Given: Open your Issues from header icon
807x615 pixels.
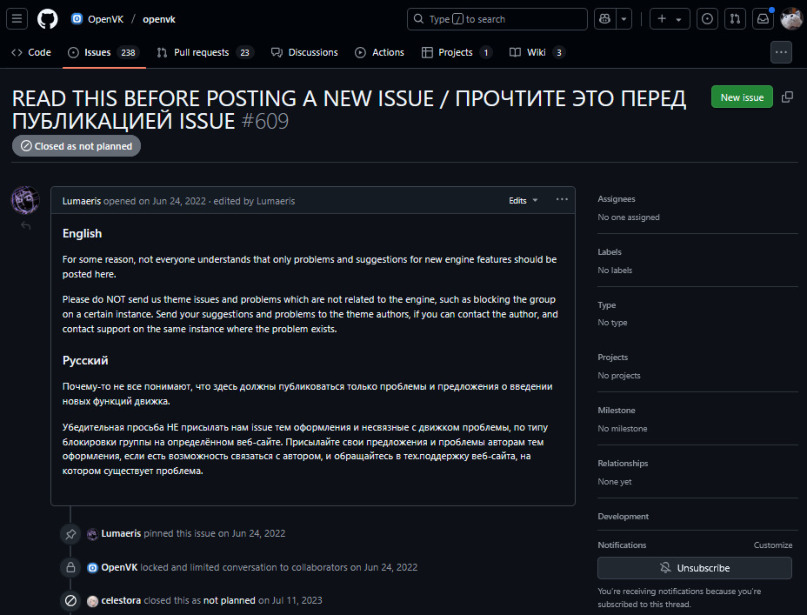Looking at the screenshot, I should [707, 19].
